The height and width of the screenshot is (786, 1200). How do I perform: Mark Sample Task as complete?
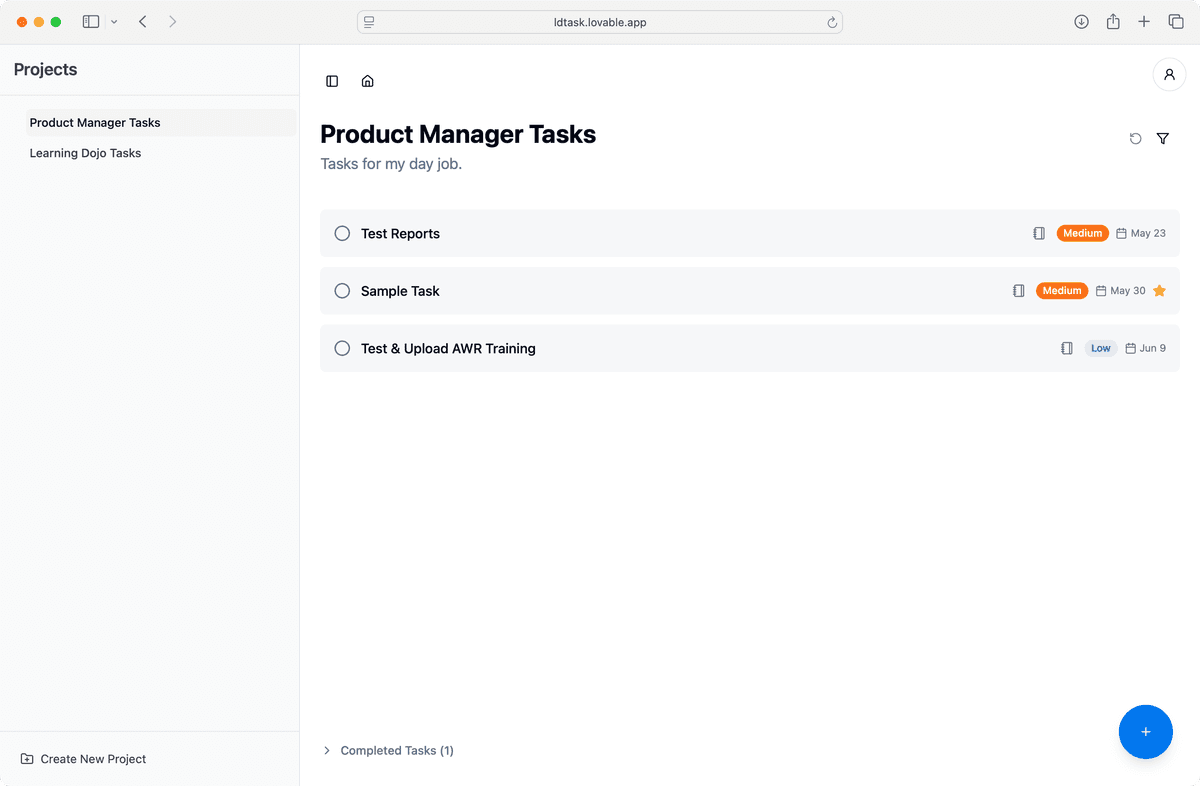click(x=342, y=291)
